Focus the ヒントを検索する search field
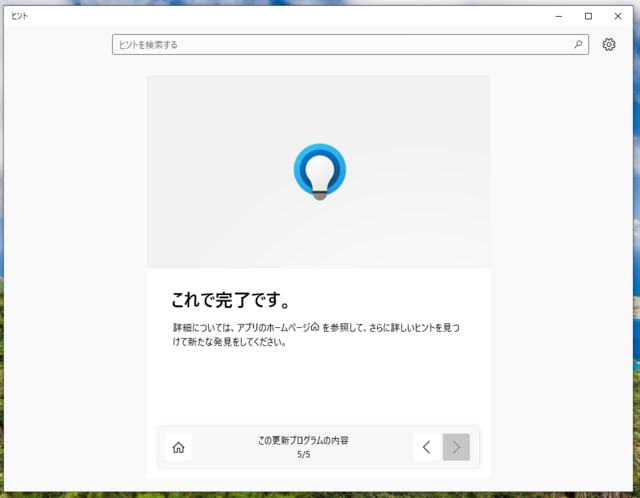This screenshot has height=498, width=640. [x=350, y=44]
